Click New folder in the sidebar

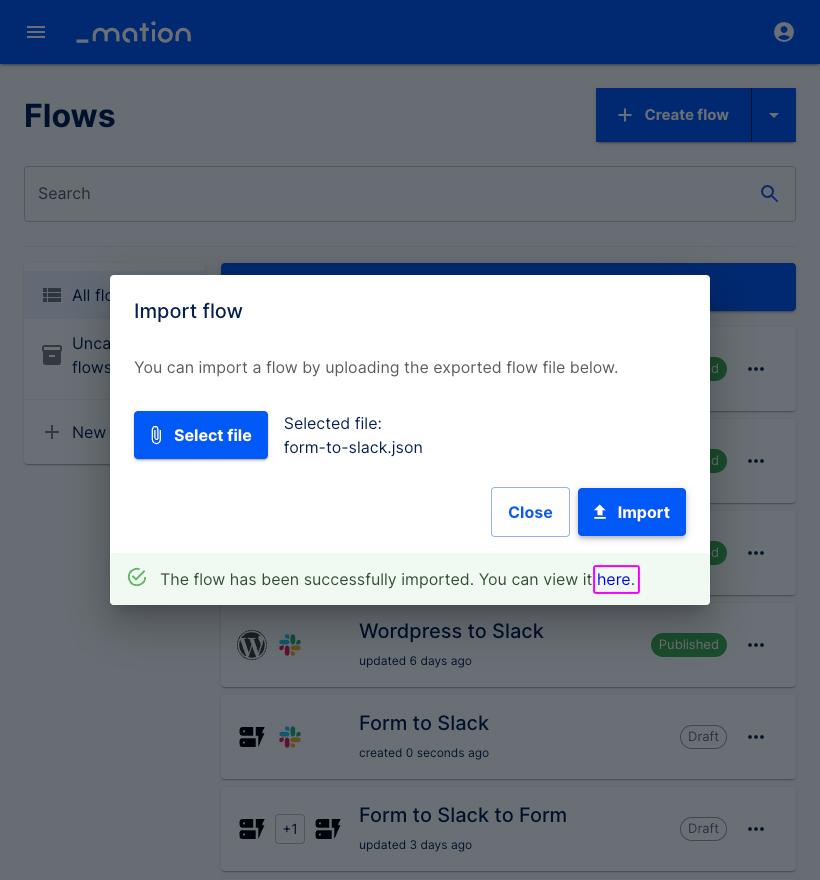(x=80, y=432)
